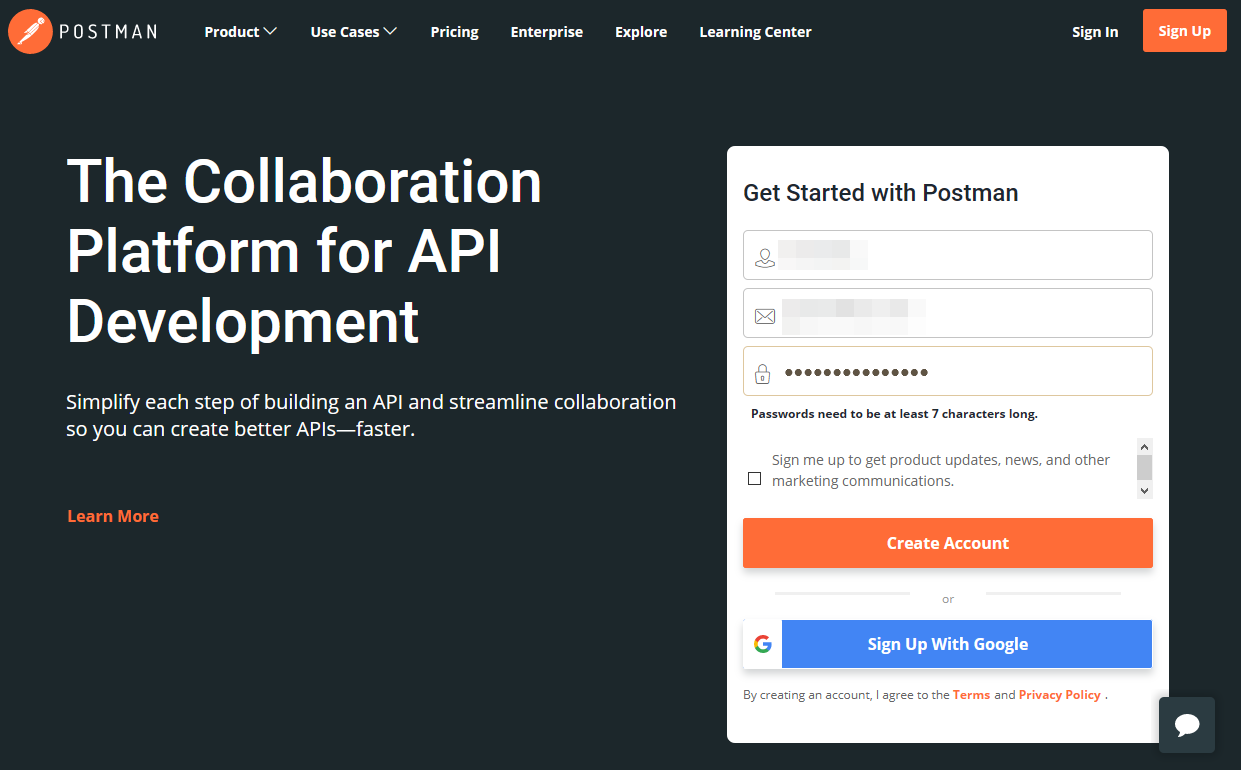Viewport: 1241px width, 770px height.
Task: Go to the Enterprise menu item
Action: pos(547,32)
